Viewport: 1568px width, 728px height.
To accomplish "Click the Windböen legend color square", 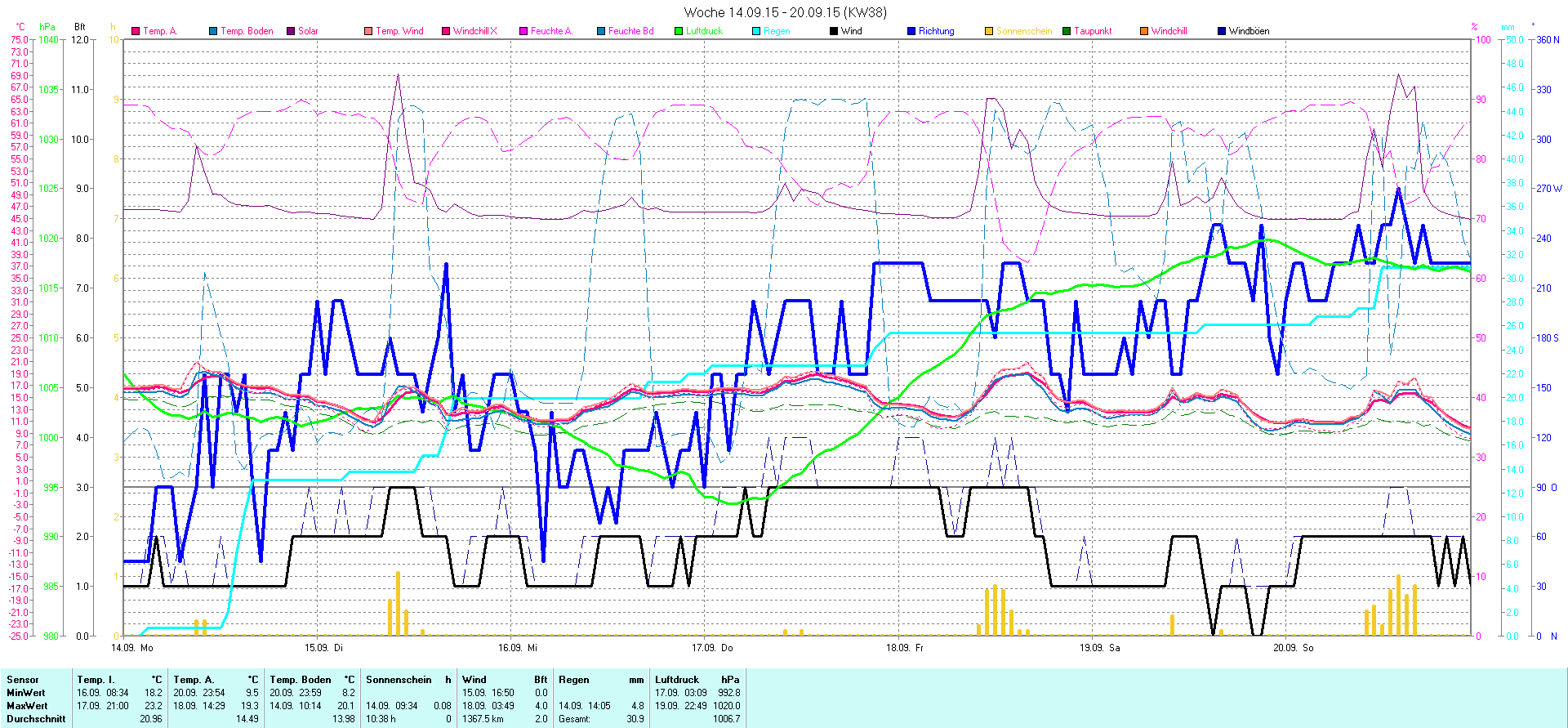I will click(1222, 31).
